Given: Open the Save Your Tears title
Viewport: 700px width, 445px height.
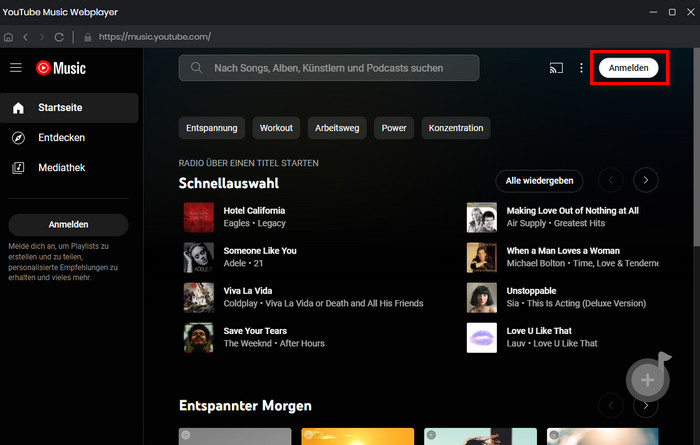Looking at the screenshot, I should pos(255,331).
